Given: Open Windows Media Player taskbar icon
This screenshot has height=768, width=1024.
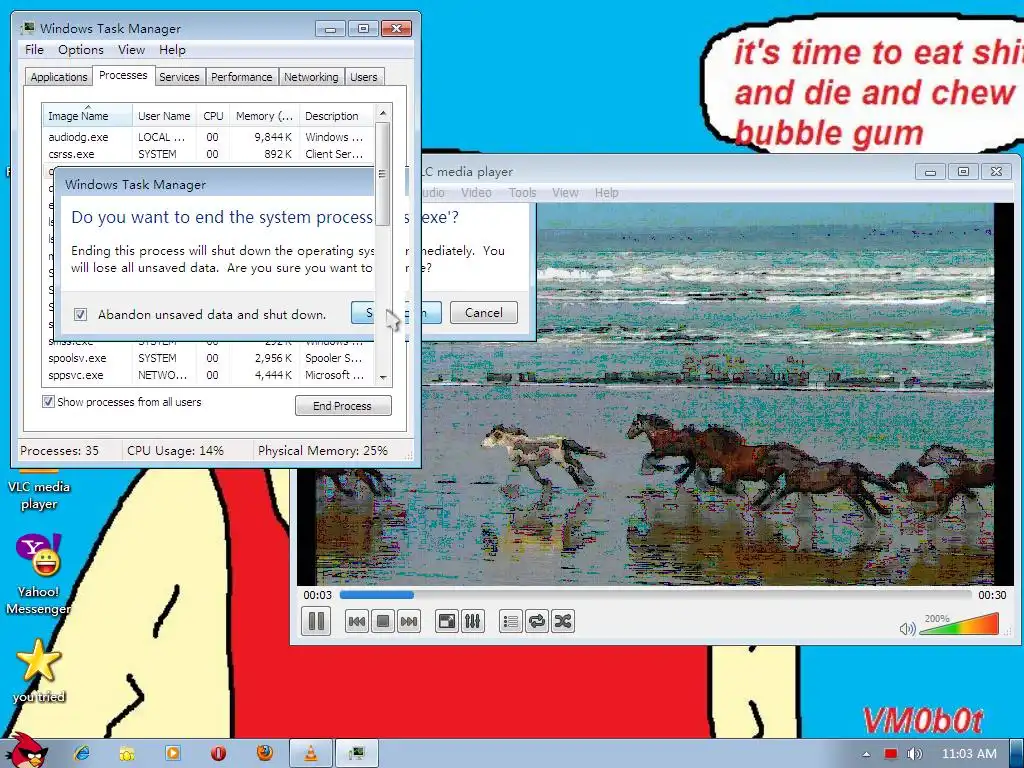Looking at the screenshot, I should pos(172,753).
